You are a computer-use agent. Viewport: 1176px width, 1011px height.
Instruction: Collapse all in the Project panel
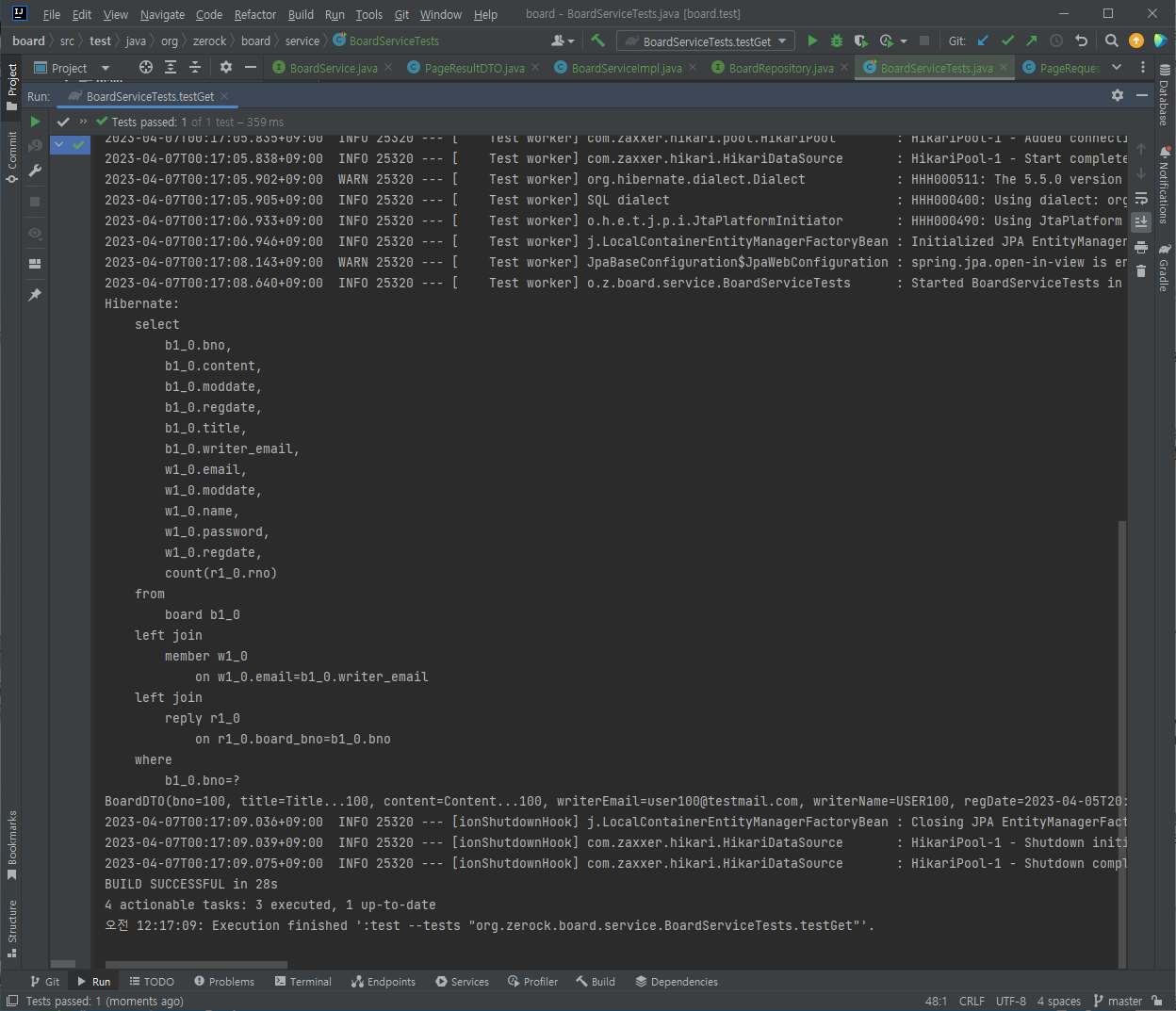coord(195,67)
